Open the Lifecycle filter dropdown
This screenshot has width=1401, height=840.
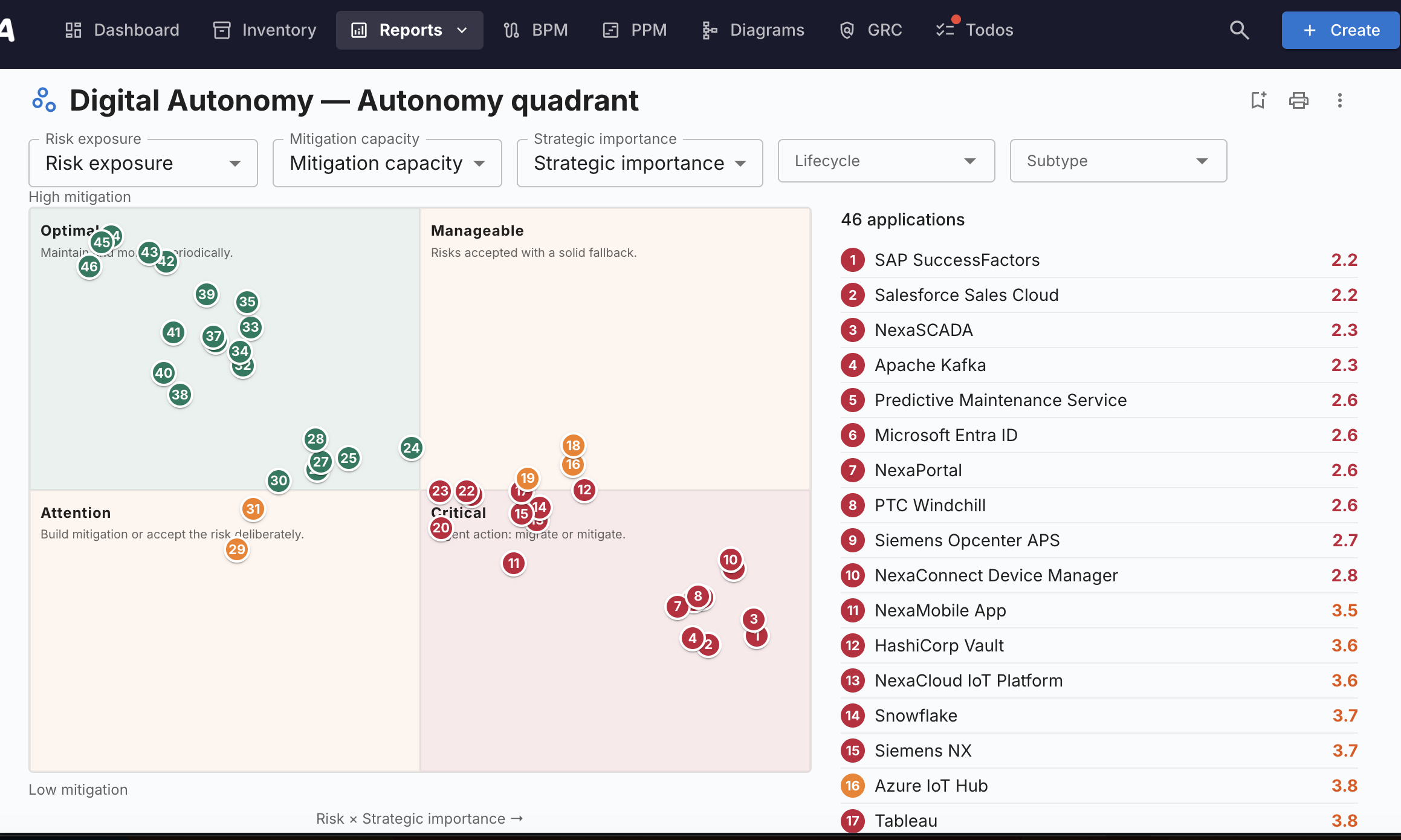coord(887,161)
